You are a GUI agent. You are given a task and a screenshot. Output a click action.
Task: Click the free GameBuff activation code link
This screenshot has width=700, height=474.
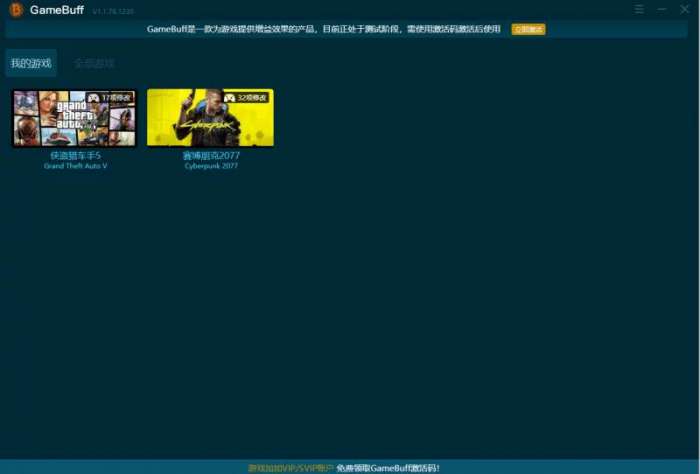[388, 468]
